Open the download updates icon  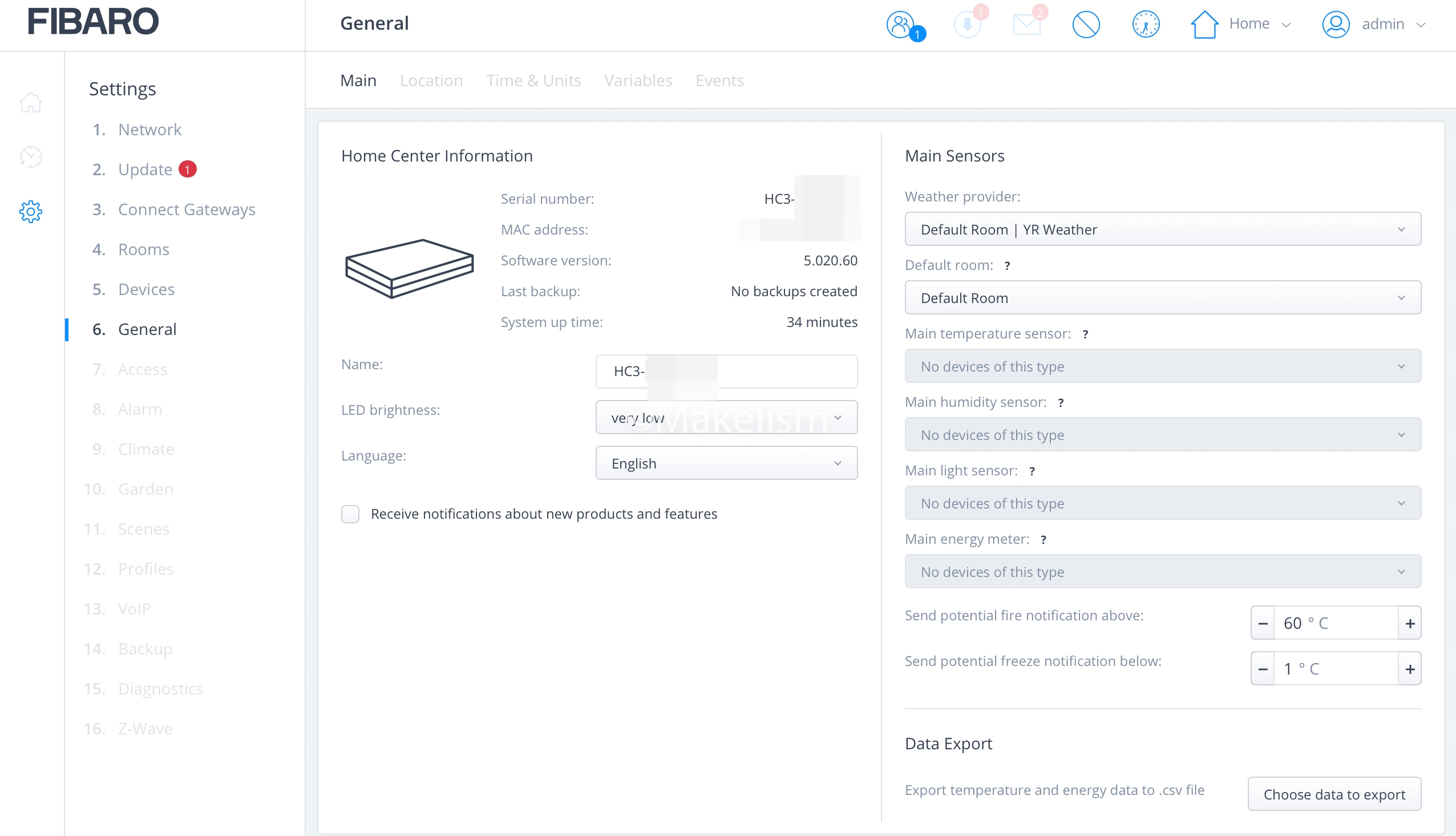967,25
